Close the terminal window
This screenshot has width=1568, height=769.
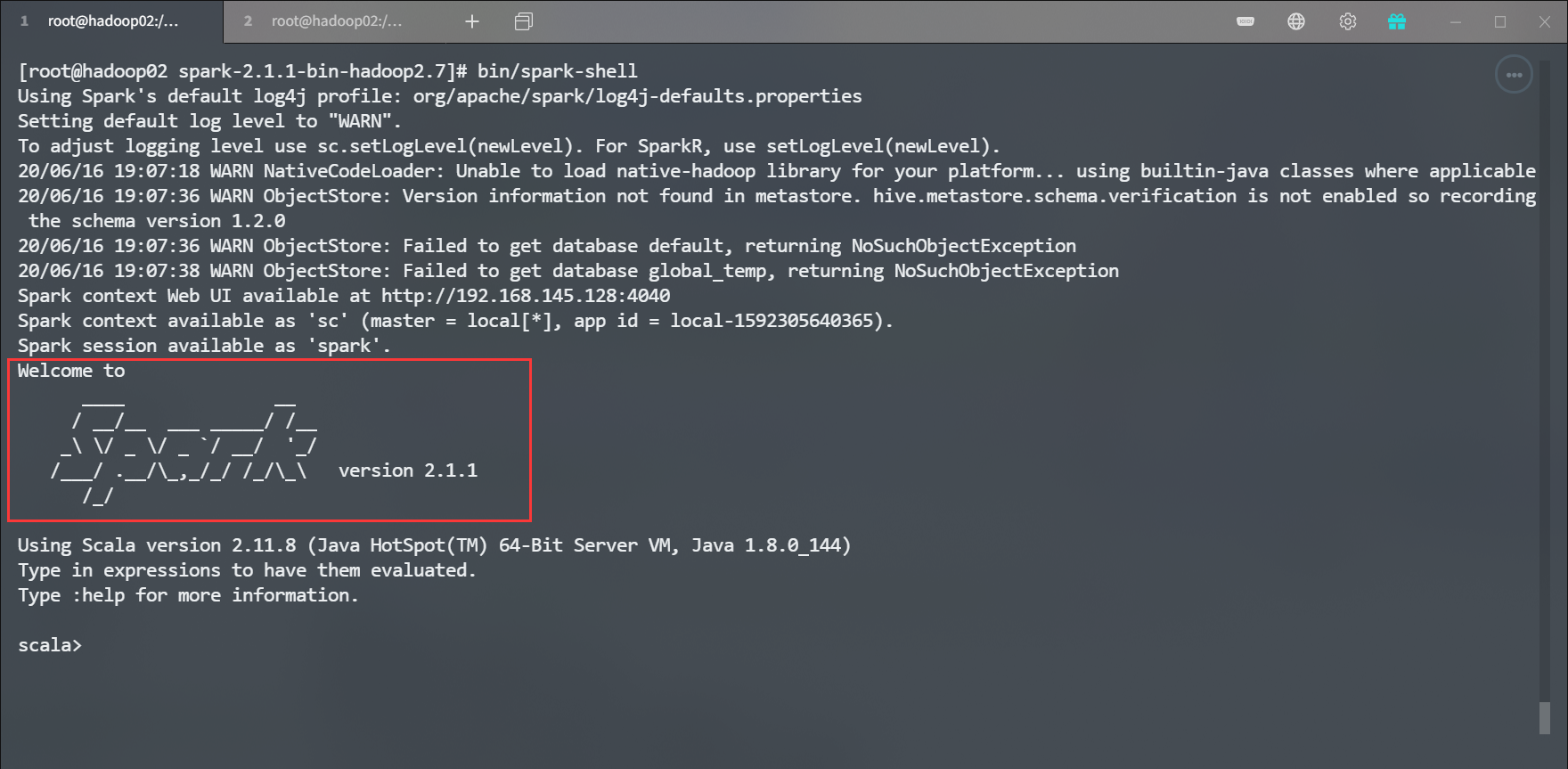point(1545,21)
